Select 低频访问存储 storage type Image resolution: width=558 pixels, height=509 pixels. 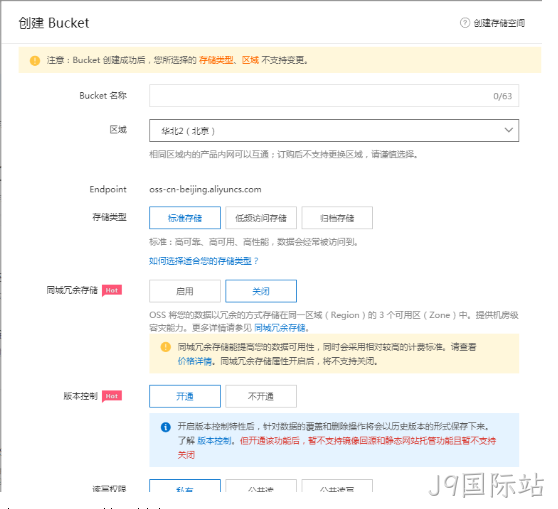(x=261, y=217)
